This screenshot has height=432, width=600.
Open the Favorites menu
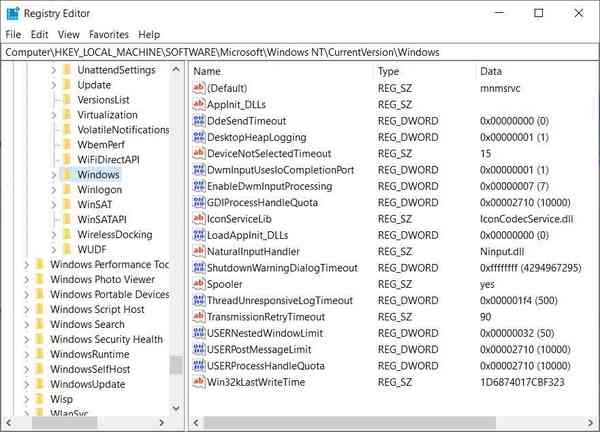(109, 34)
